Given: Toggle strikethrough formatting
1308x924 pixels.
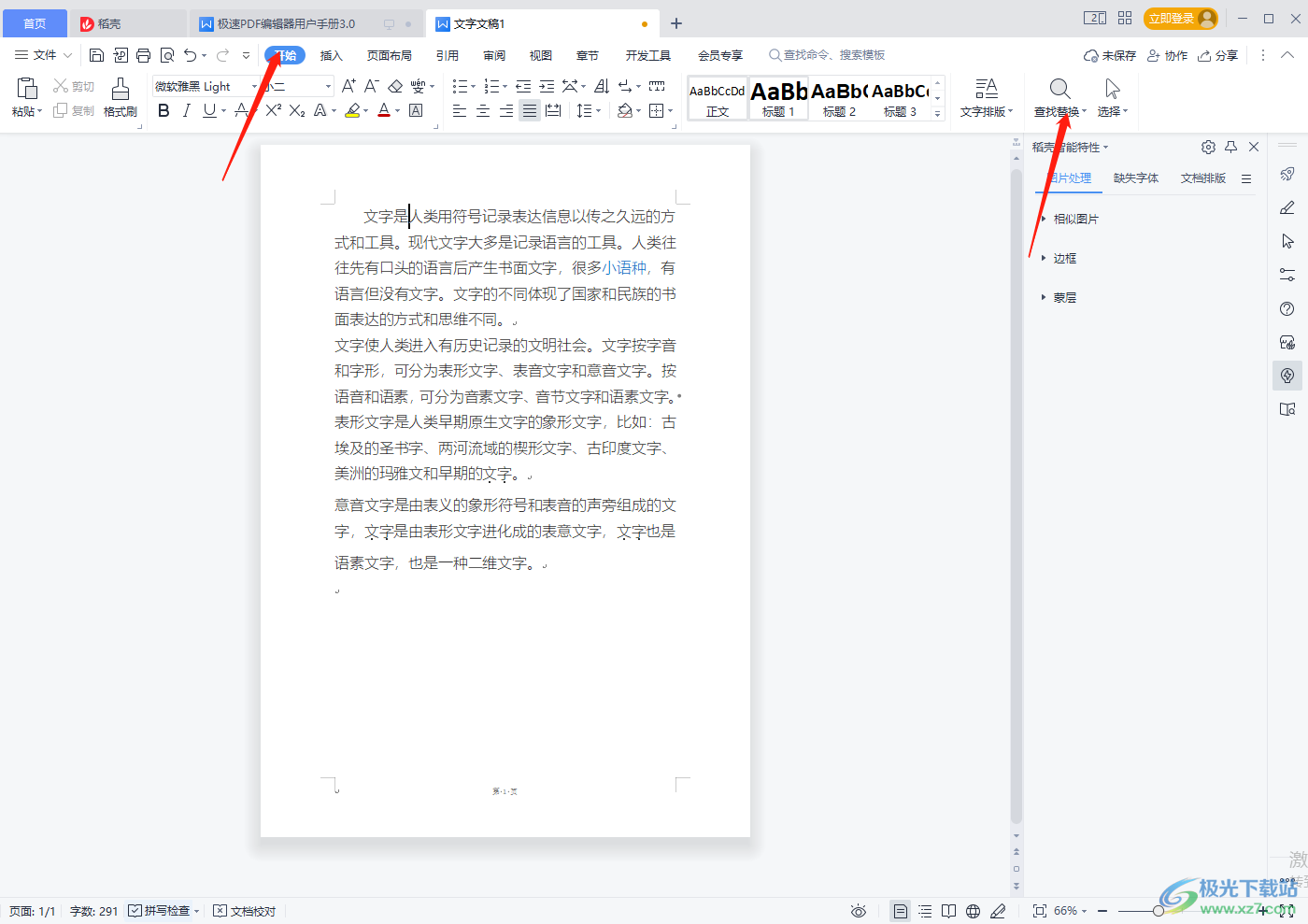Looking at the screenshot, I should (x=242, y=110).
